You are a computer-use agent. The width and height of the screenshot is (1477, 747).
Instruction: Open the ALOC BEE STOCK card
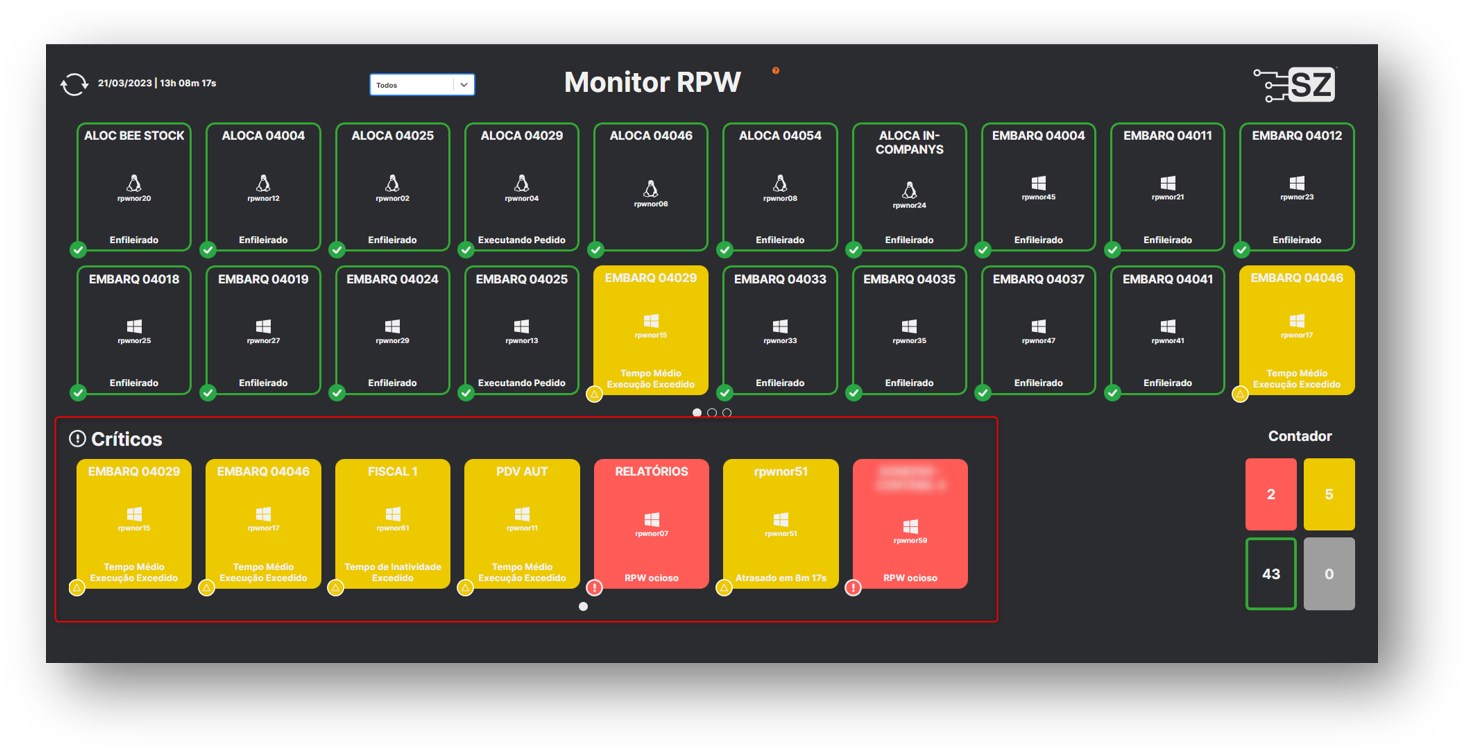coord(134,187)
